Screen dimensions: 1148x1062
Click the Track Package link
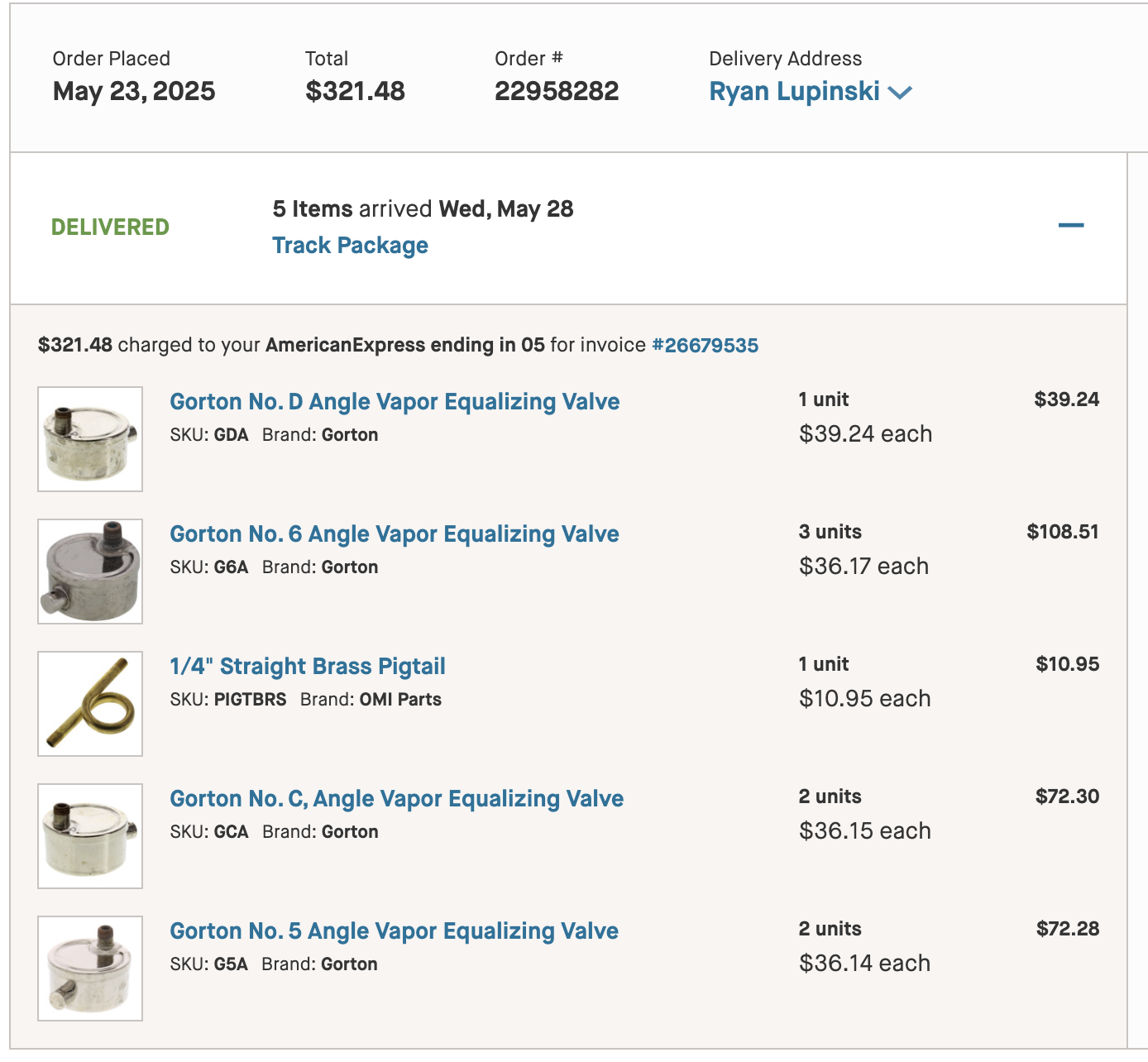pyautogui.click(x=350, y=245)
